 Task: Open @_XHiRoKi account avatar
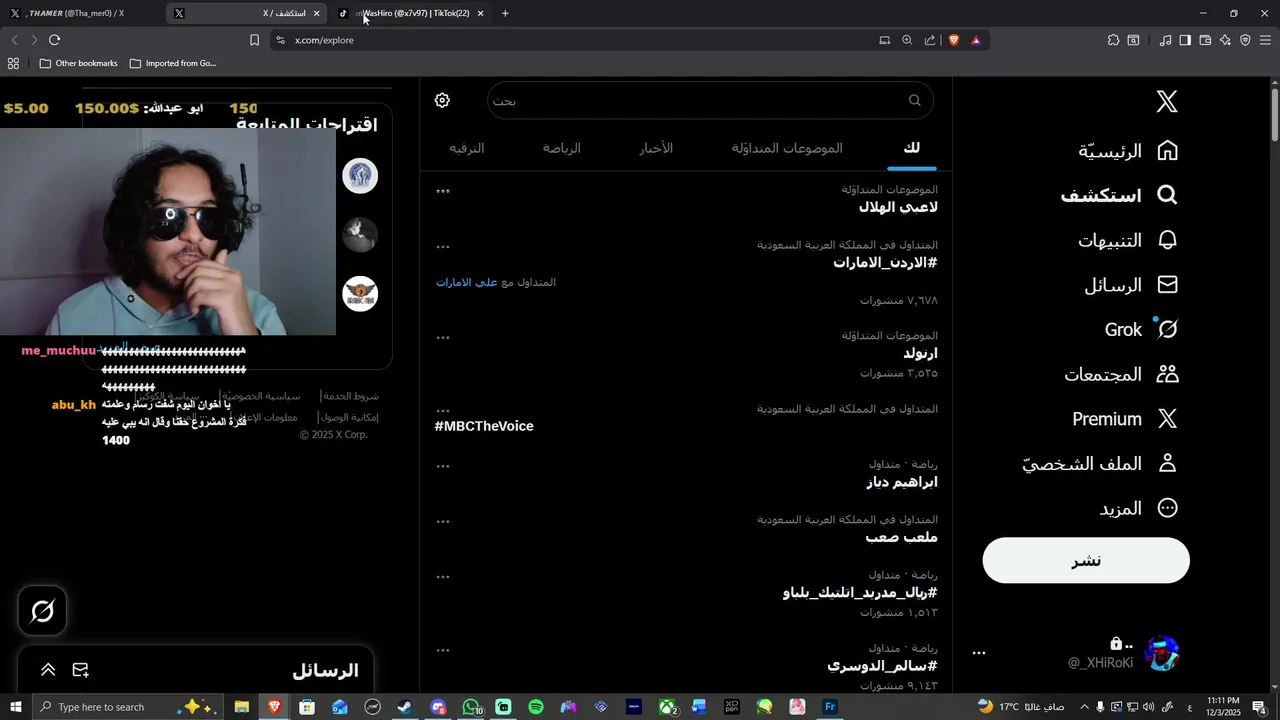coord(1162,653)
